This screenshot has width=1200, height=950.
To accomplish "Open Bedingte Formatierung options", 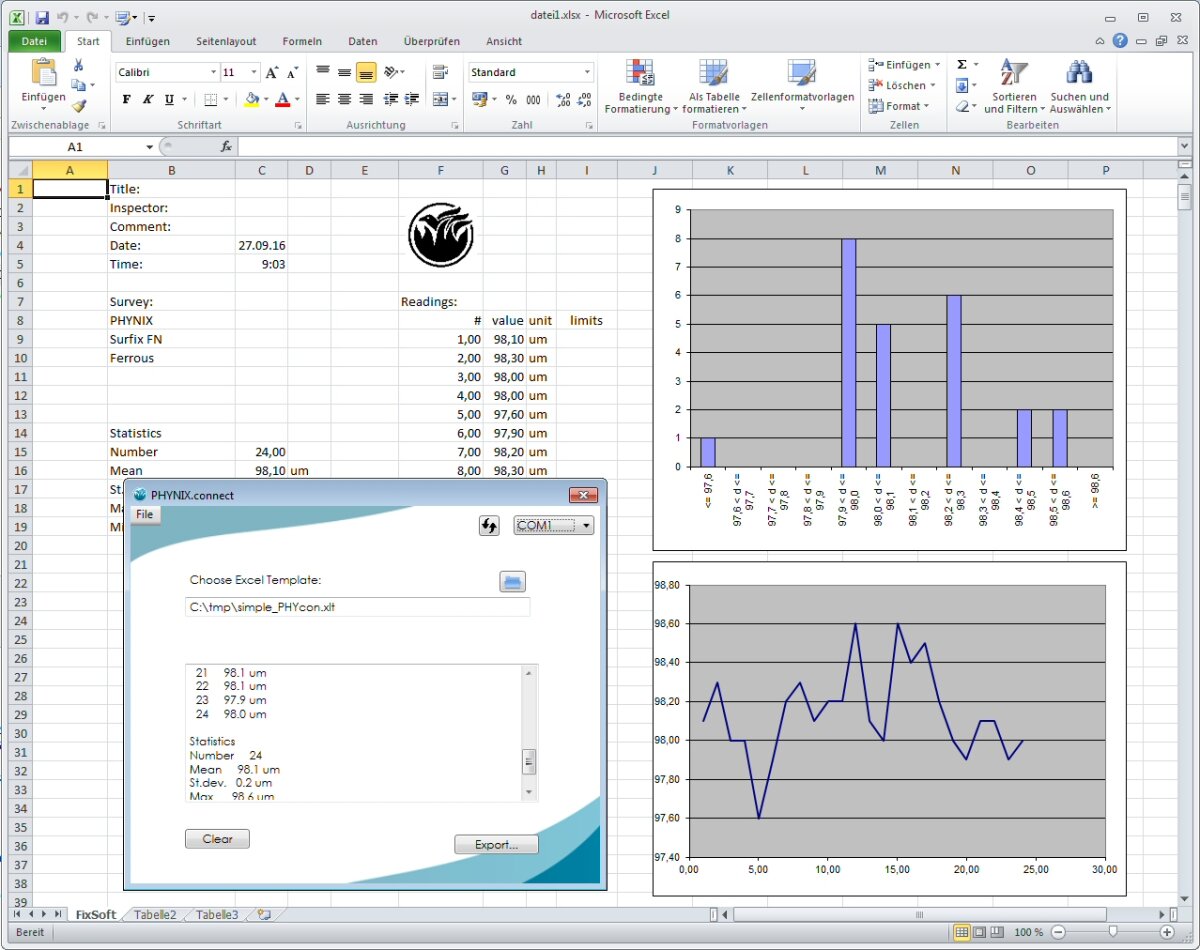I will pos(640,86).
